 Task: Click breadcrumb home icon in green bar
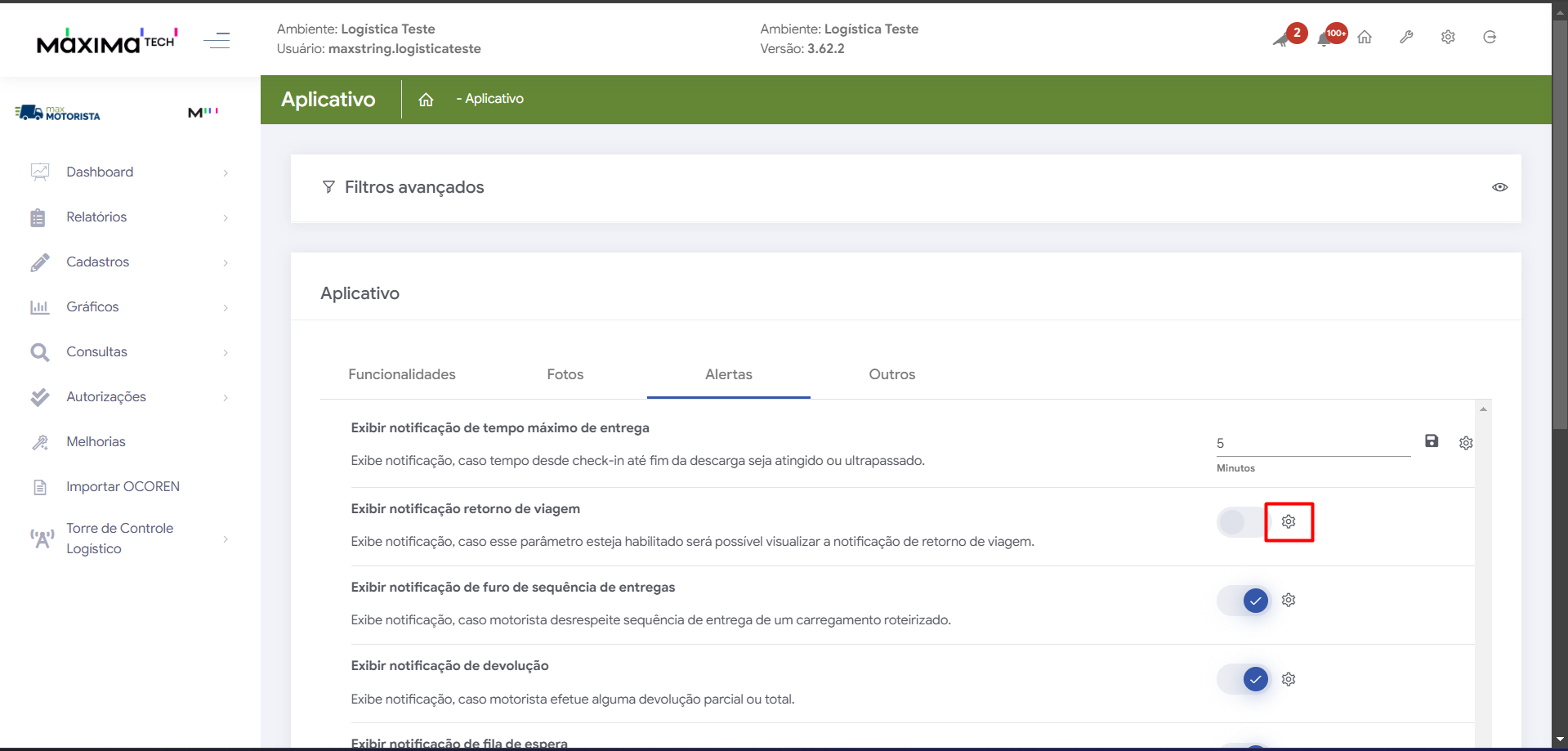[426, 99]
